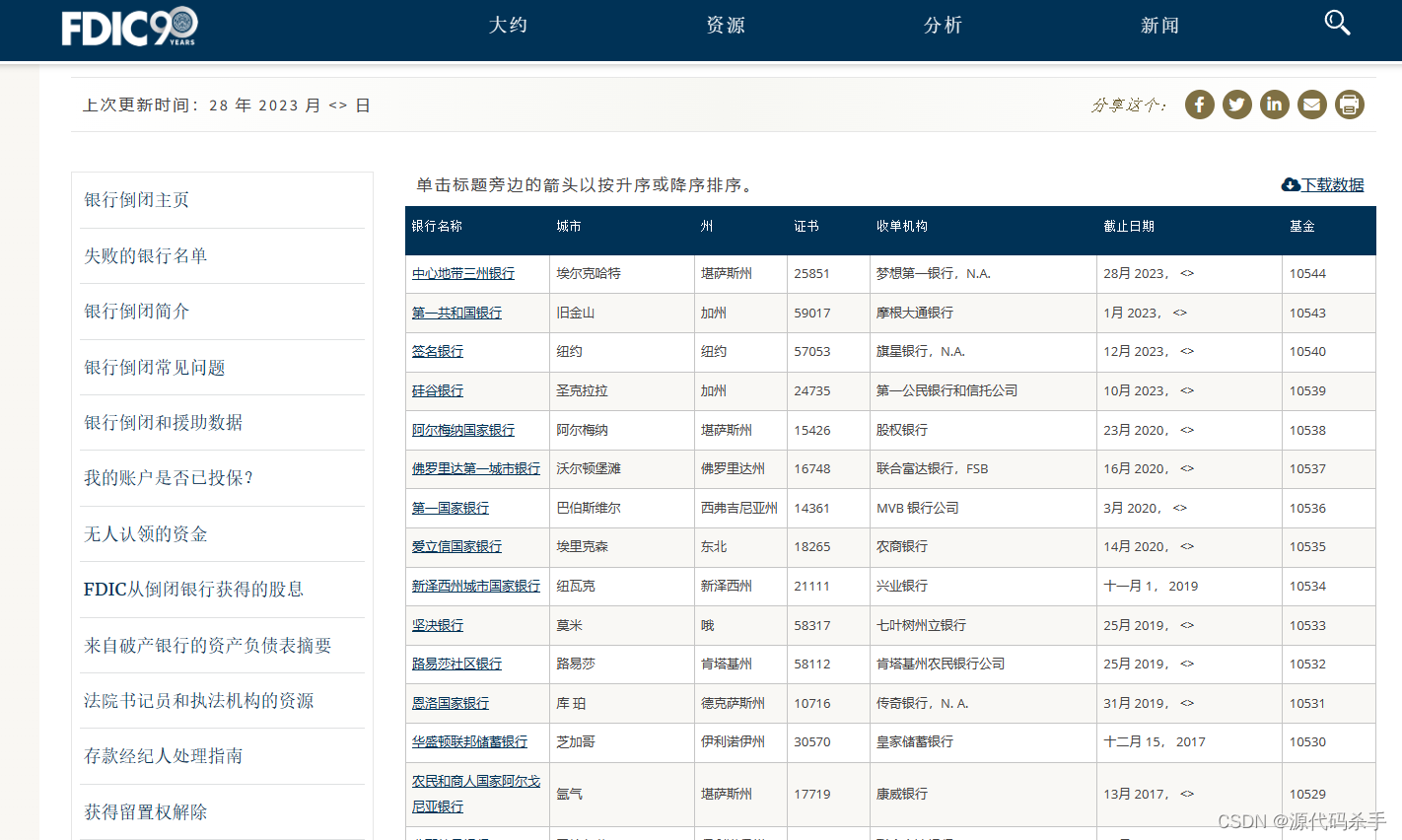Open the search magnifier icon
Viewport: 1402px width, 840px height.
click(x=1337, y=23)
